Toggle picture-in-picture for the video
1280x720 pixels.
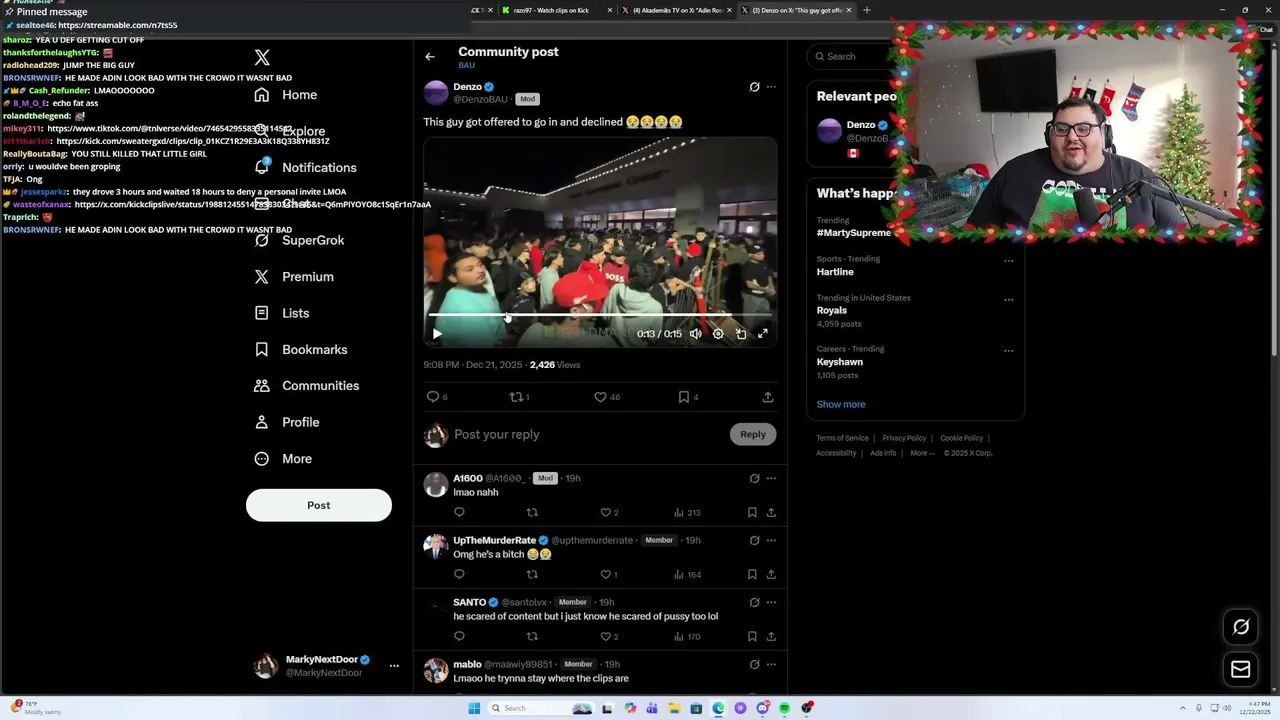pyautogui.click(x=741, y=334)
